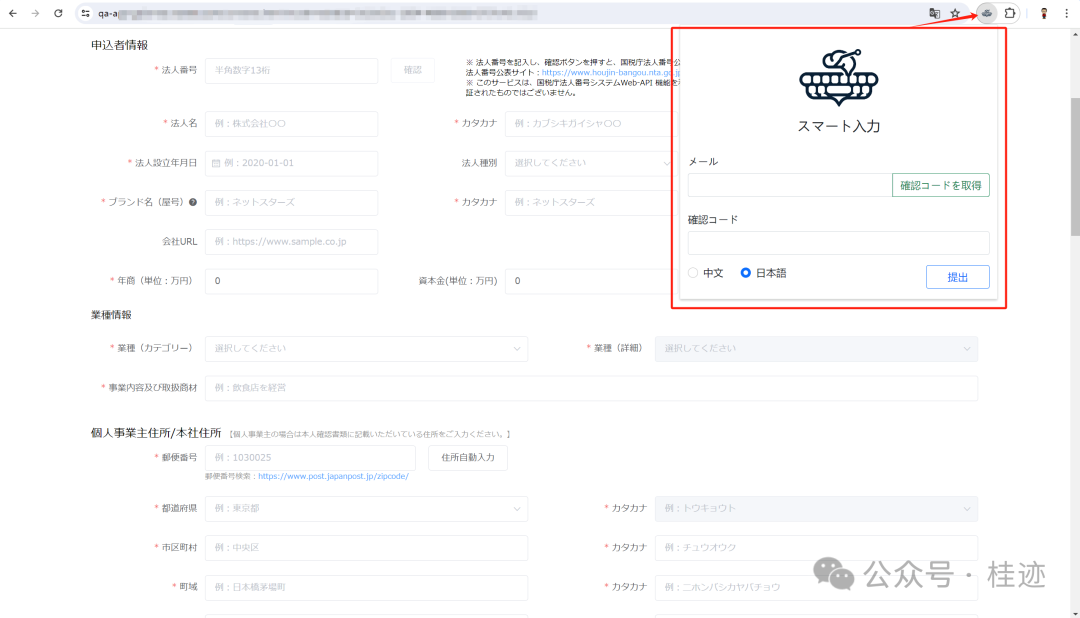Click the Chrome profile avatar icon
The image size is (1080, 618).
click(1044, 15)
